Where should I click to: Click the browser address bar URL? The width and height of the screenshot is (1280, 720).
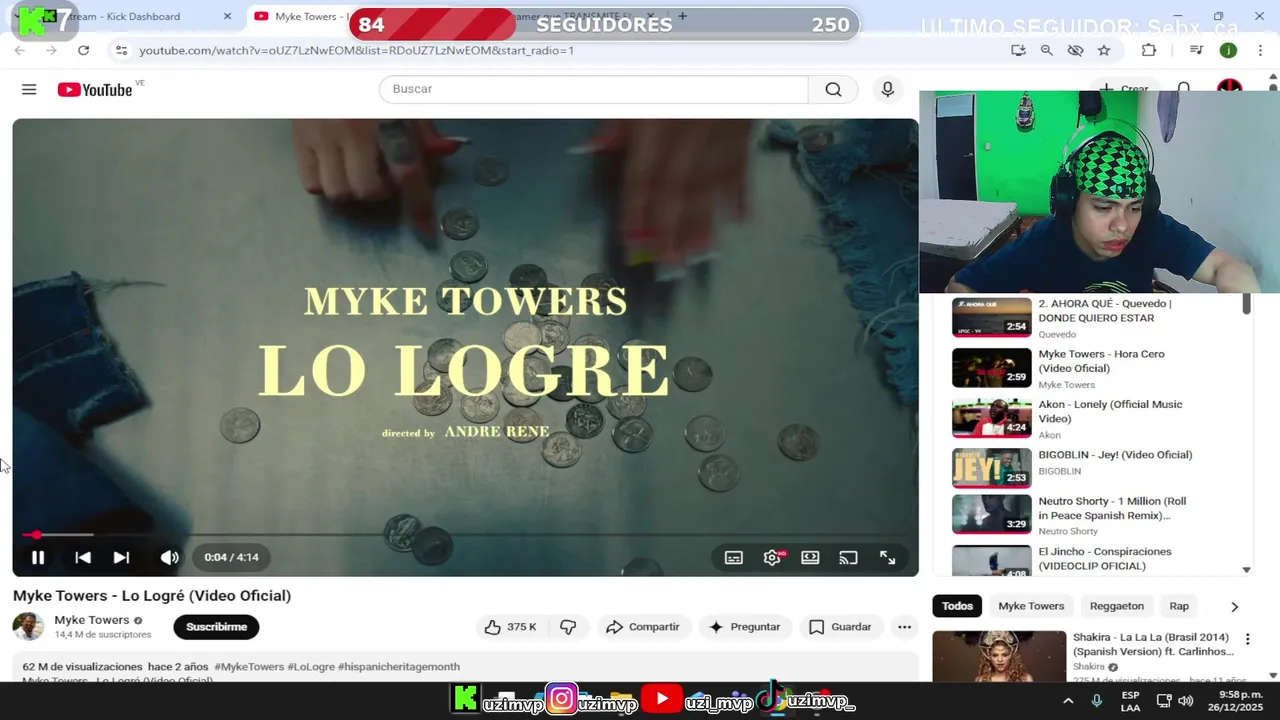(356, 50)
